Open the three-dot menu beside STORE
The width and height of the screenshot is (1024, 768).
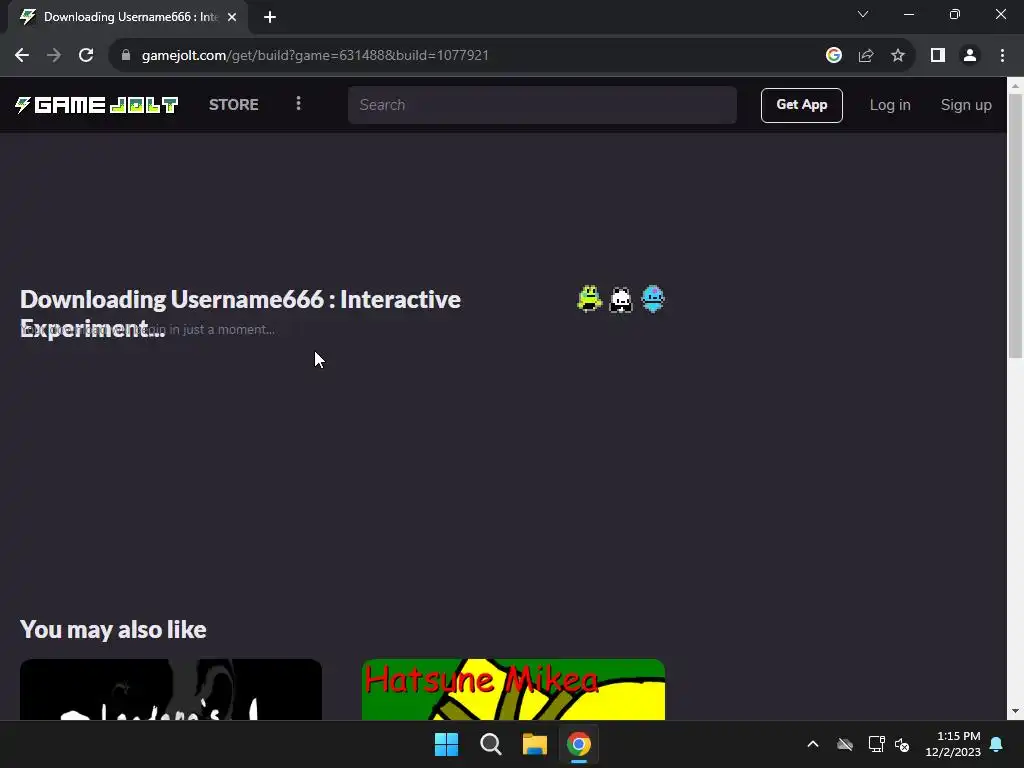point(298,104)
